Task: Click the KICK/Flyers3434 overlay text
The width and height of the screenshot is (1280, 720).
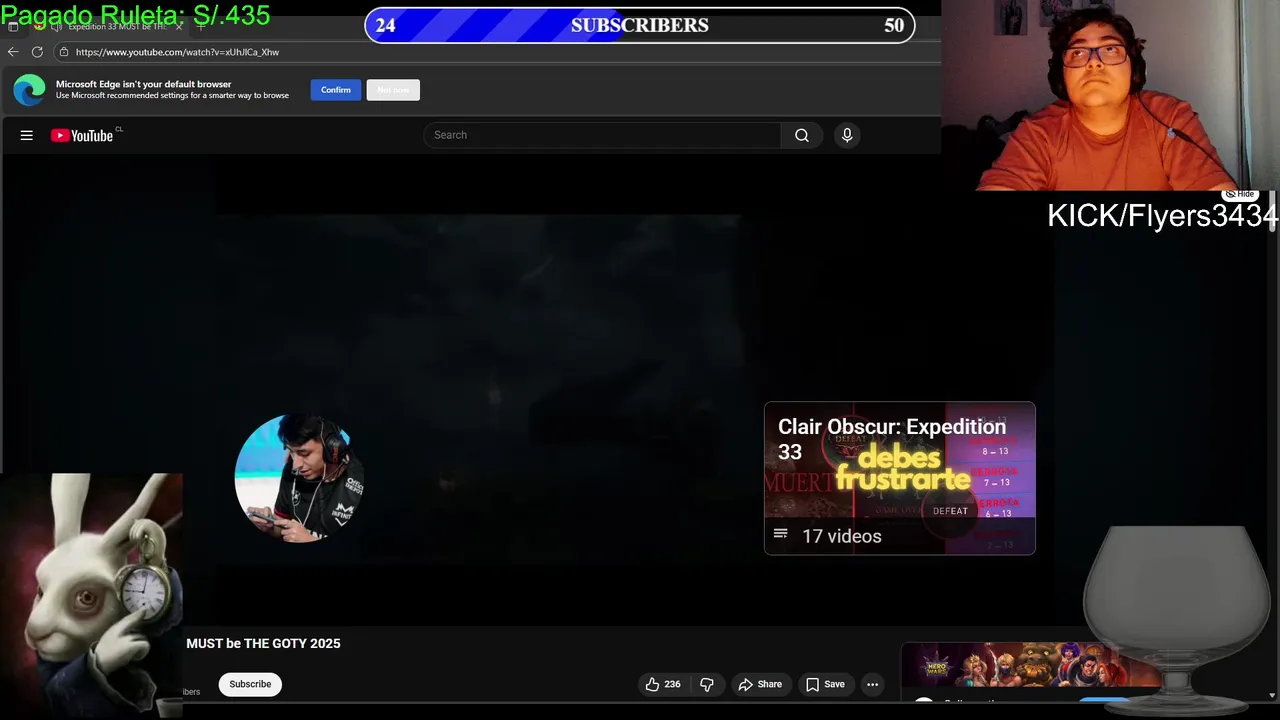Action: tap(1162, 215)
